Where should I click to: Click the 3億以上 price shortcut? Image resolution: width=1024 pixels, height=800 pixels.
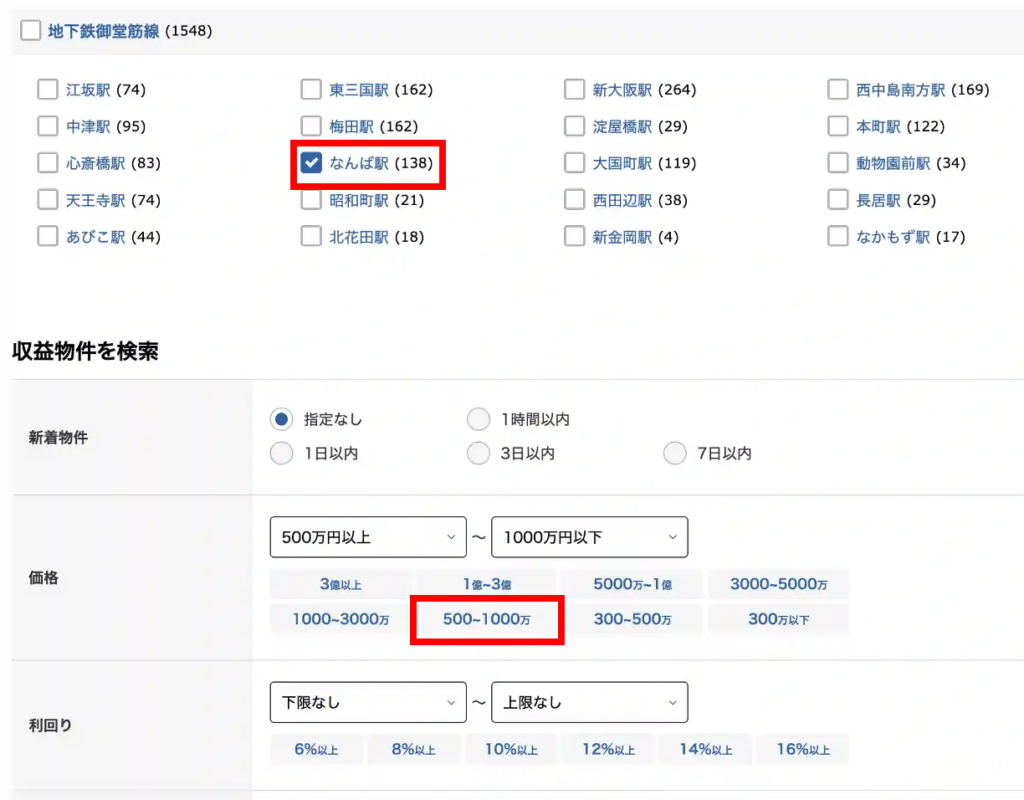[340, 584]
